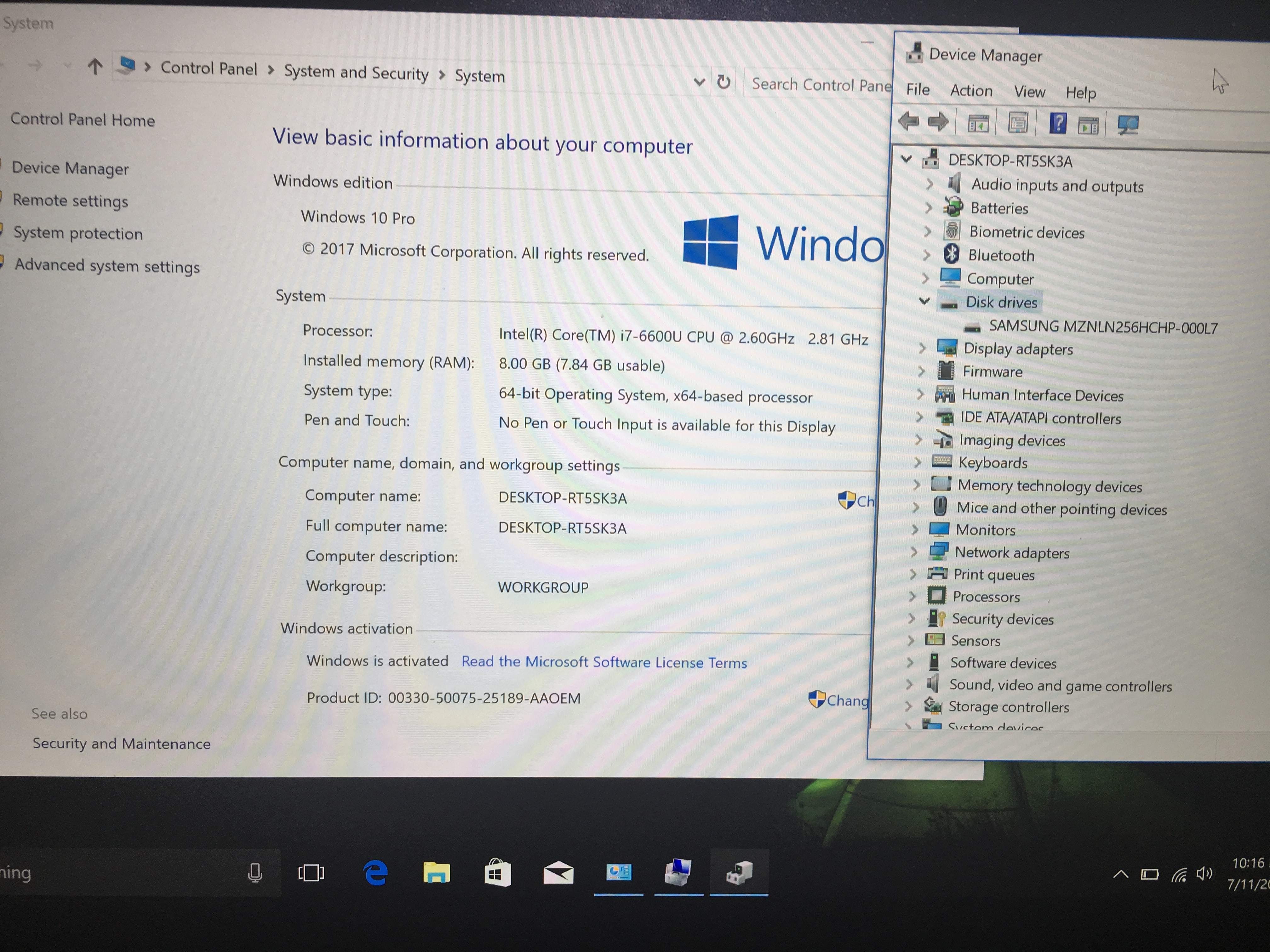Click Remote settings link

click(71, 200)
